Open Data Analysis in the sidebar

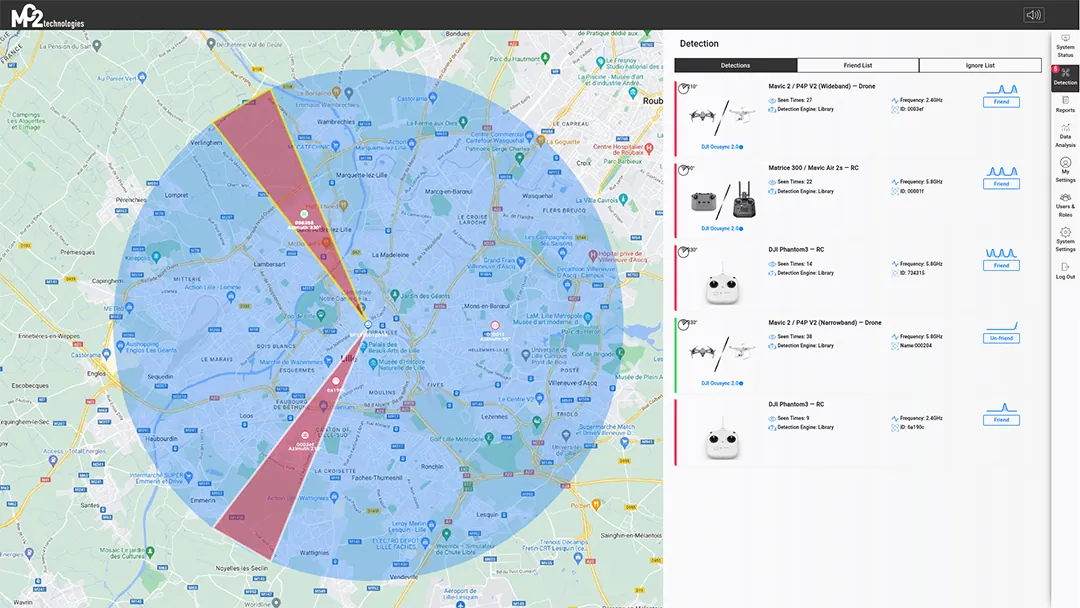pyautogui.click(x=1065, y=136)
